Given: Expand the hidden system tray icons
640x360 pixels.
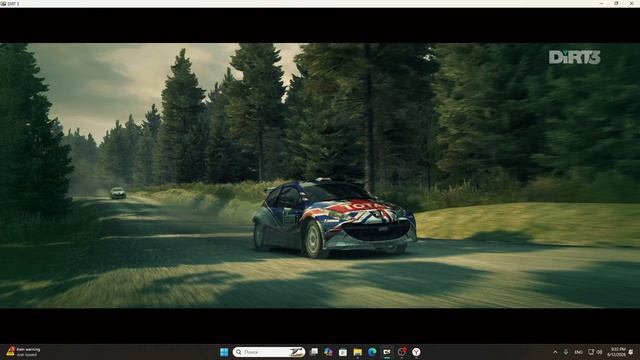Looking at the screenshot, I should 555,352.
